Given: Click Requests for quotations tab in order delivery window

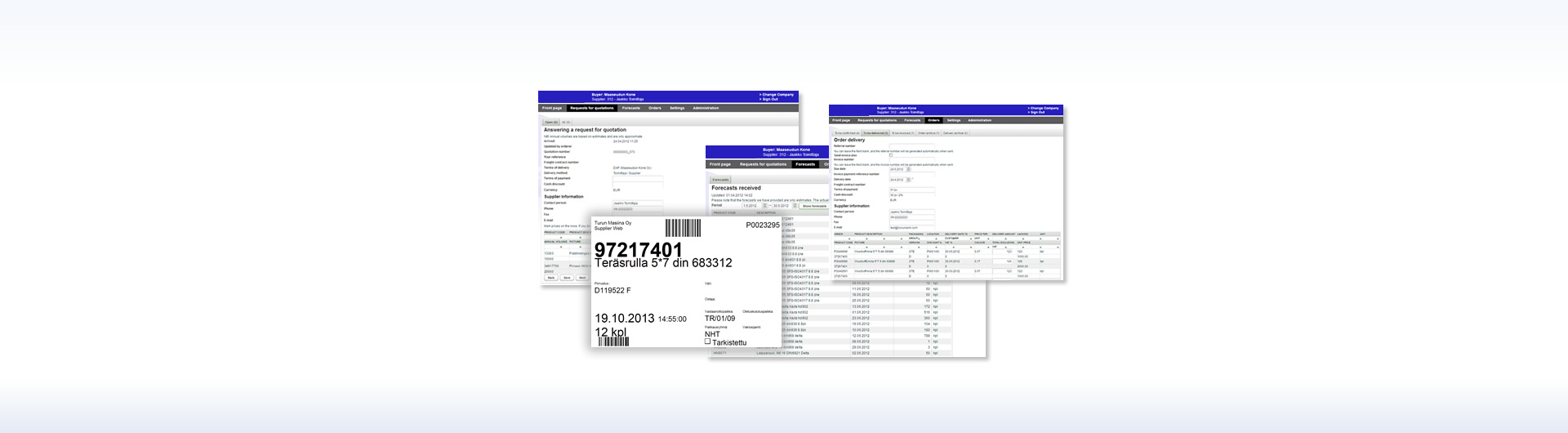Looking at the screenshot, I should pos(877,120).
